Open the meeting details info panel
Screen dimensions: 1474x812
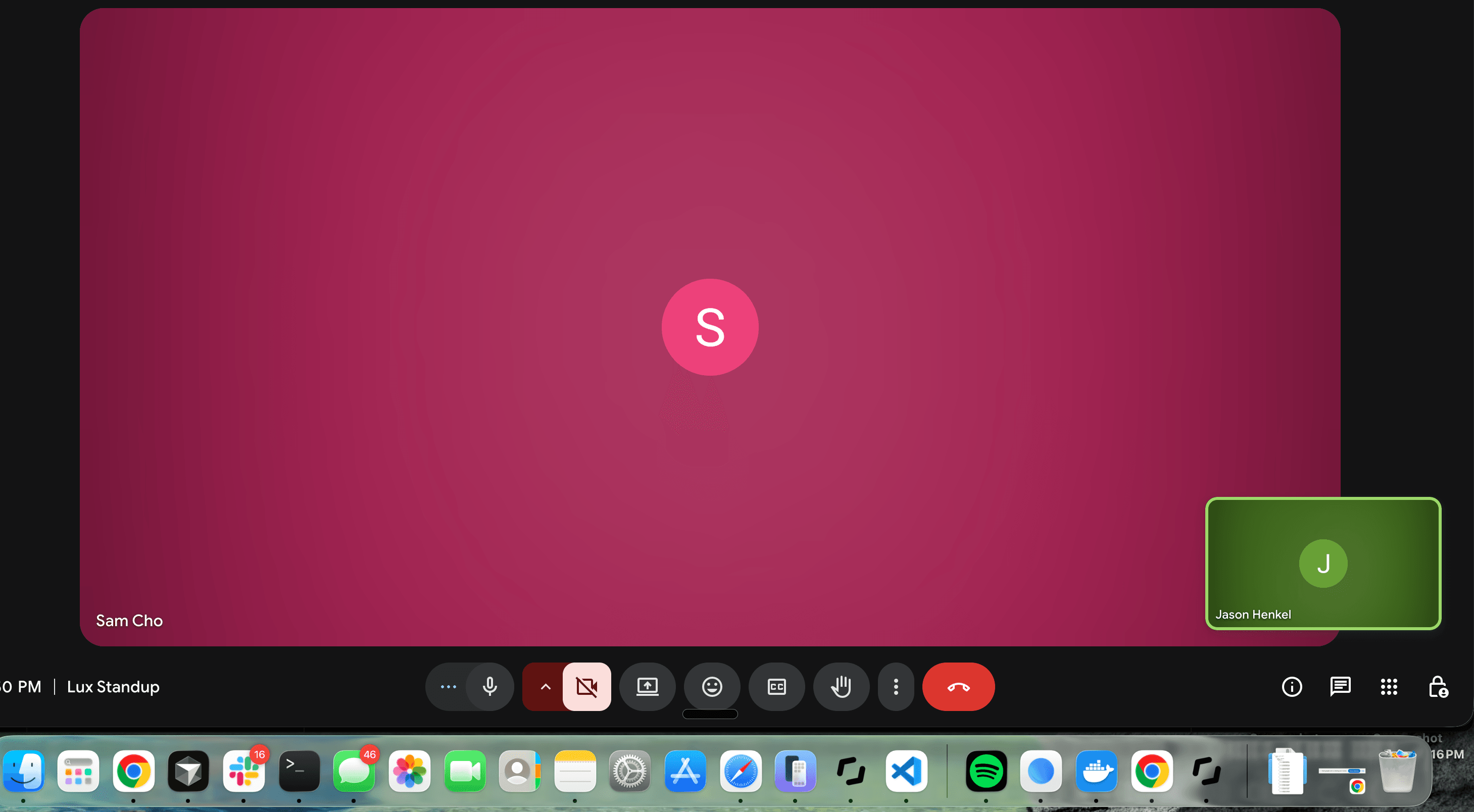coord(1292,686)
